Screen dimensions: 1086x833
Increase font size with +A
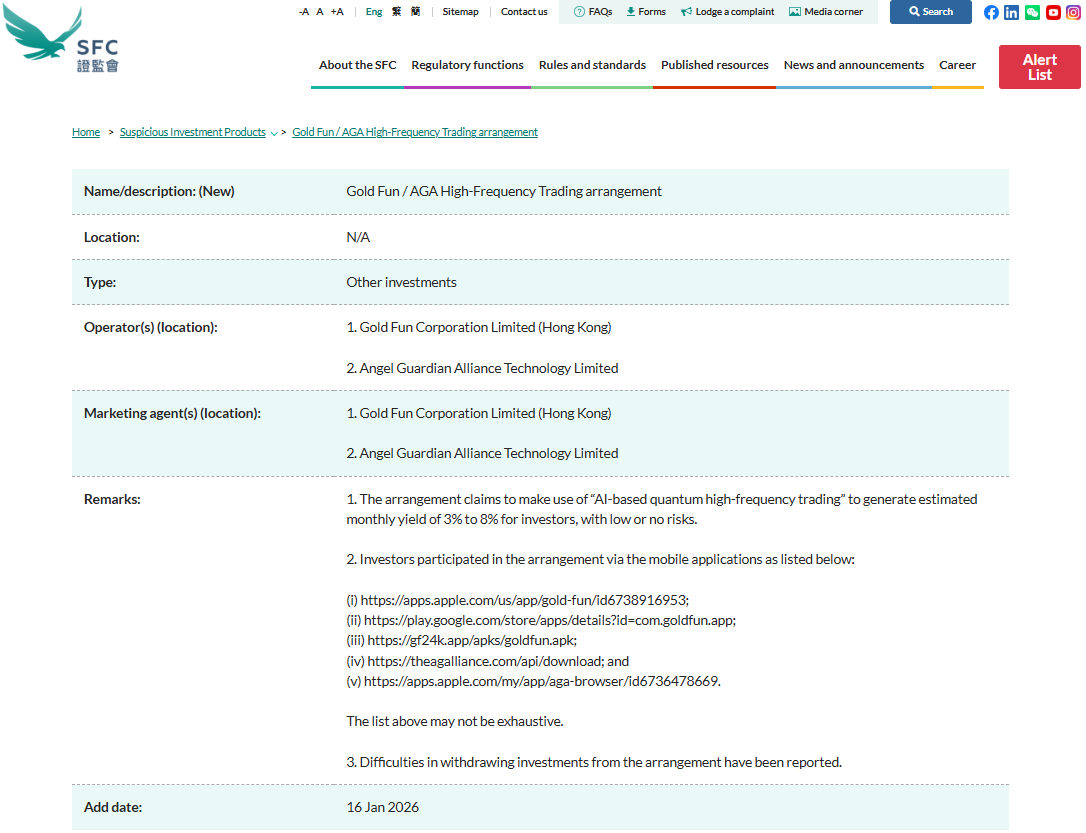tap(337, 12)
